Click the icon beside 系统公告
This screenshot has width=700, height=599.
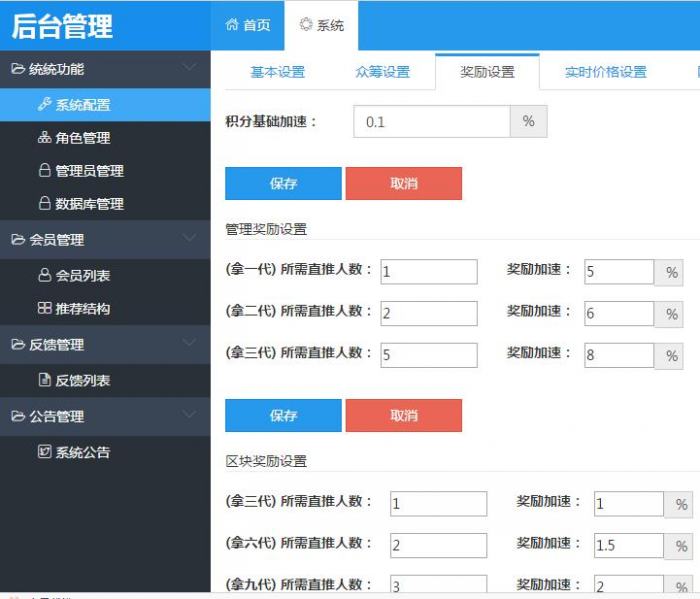click(x=44, y=453)
